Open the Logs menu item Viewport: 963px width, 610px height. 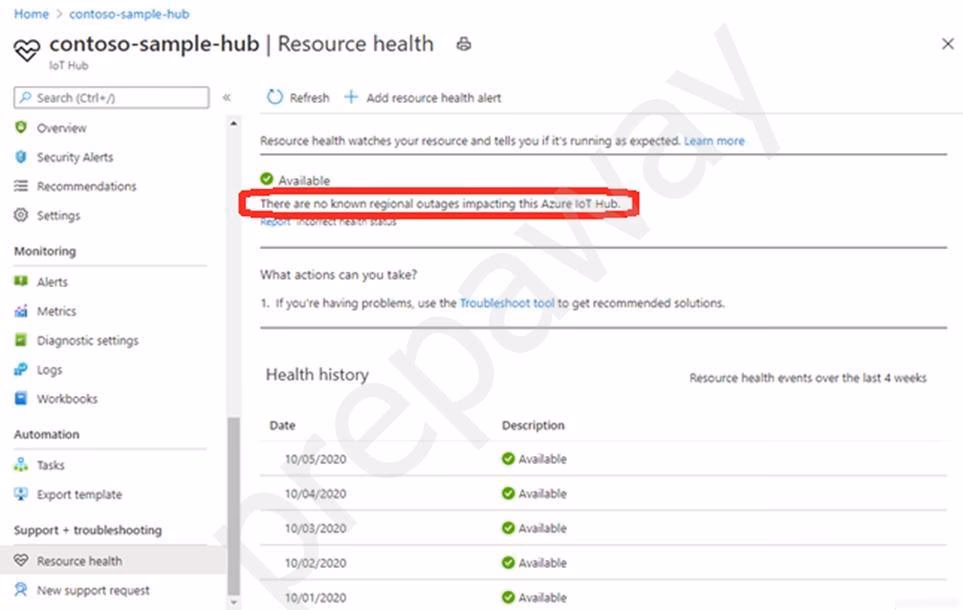pos(49,370)
